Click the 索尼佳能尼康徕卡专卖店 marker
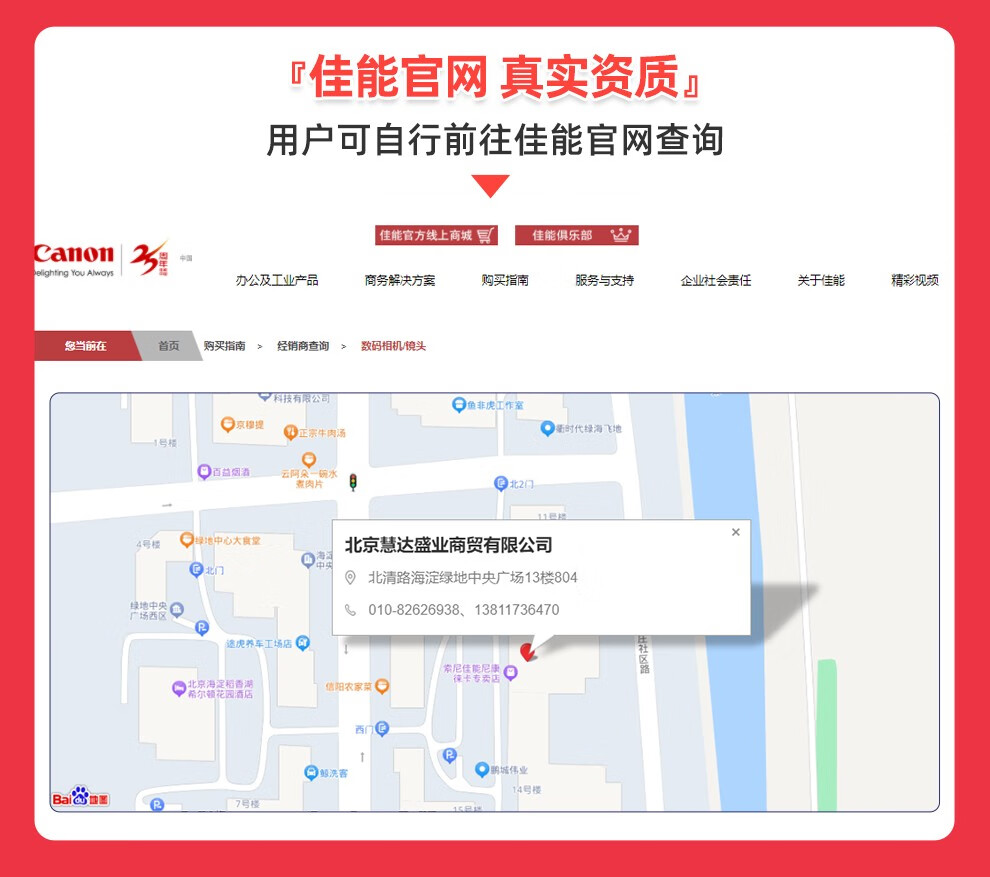This screenshot has height=877, width=990. point(511,673)
